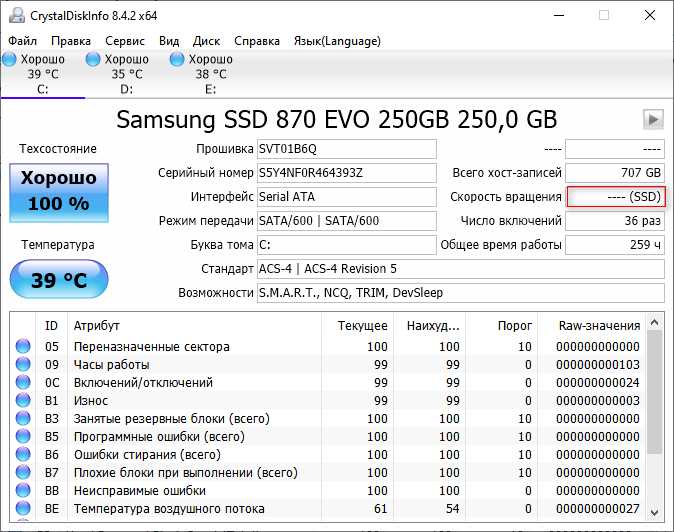Viewport: 674px width, 532px height.
Task: Click status orb of row 0C Включений/отключений
Action: [23, 382]
